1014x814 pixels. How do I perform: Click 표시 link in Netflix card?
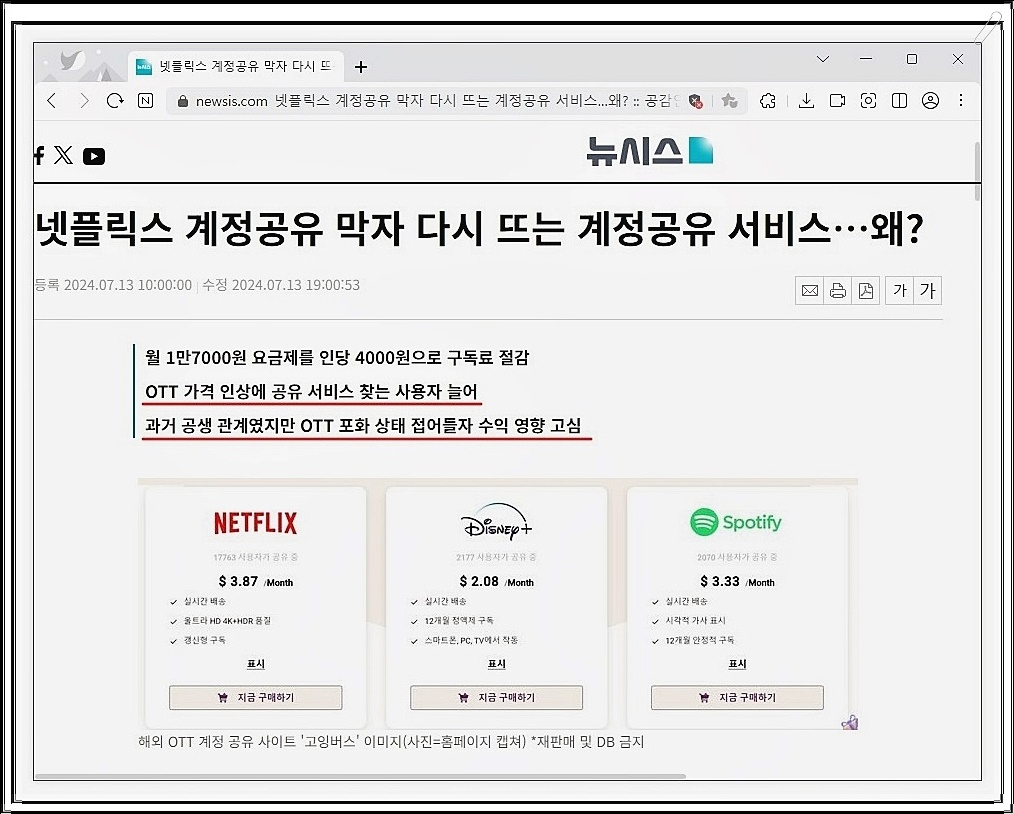(x=255, y=664)
